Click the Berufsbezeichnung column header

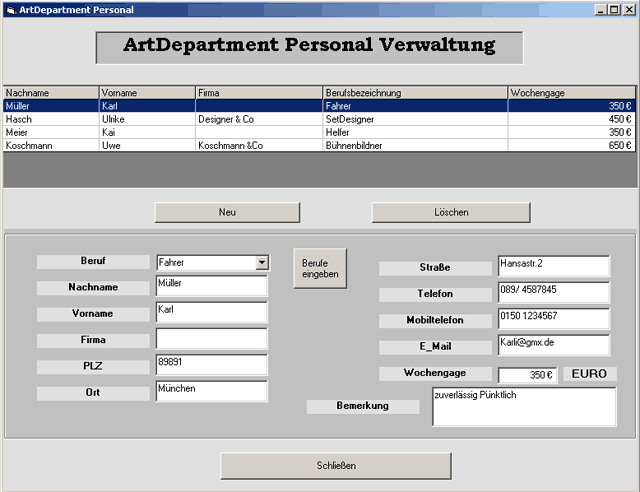pos(414,93)
